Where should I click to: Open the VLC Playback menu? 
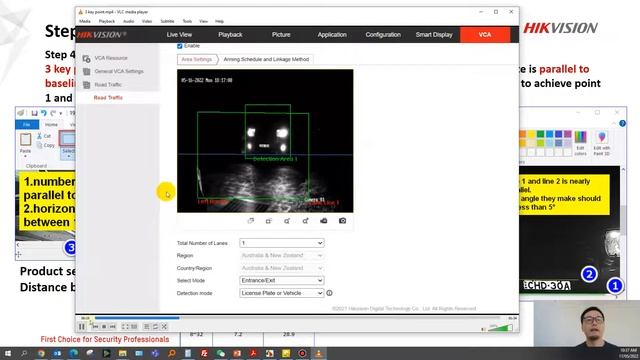107,21
